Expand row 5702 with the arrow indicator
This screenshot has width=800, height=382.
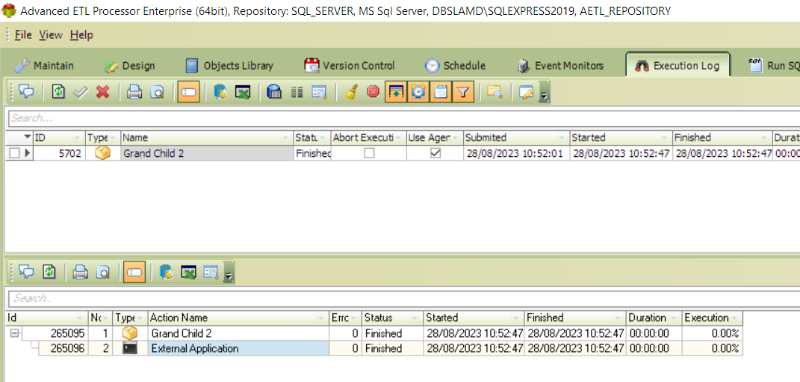[27, 154]
